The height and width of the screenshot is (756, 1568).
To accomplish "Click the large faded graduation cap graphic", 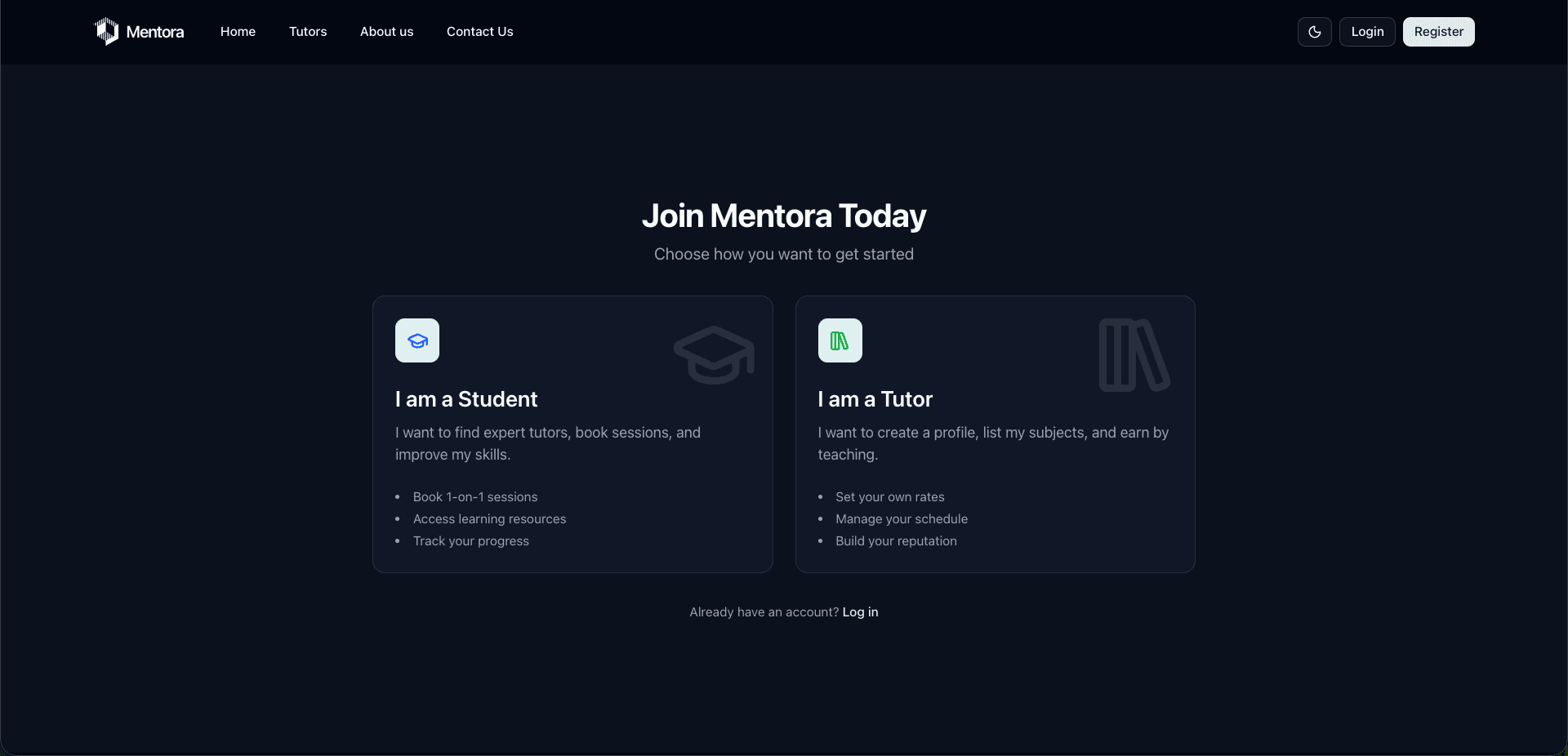I will (x=714, y=355).
